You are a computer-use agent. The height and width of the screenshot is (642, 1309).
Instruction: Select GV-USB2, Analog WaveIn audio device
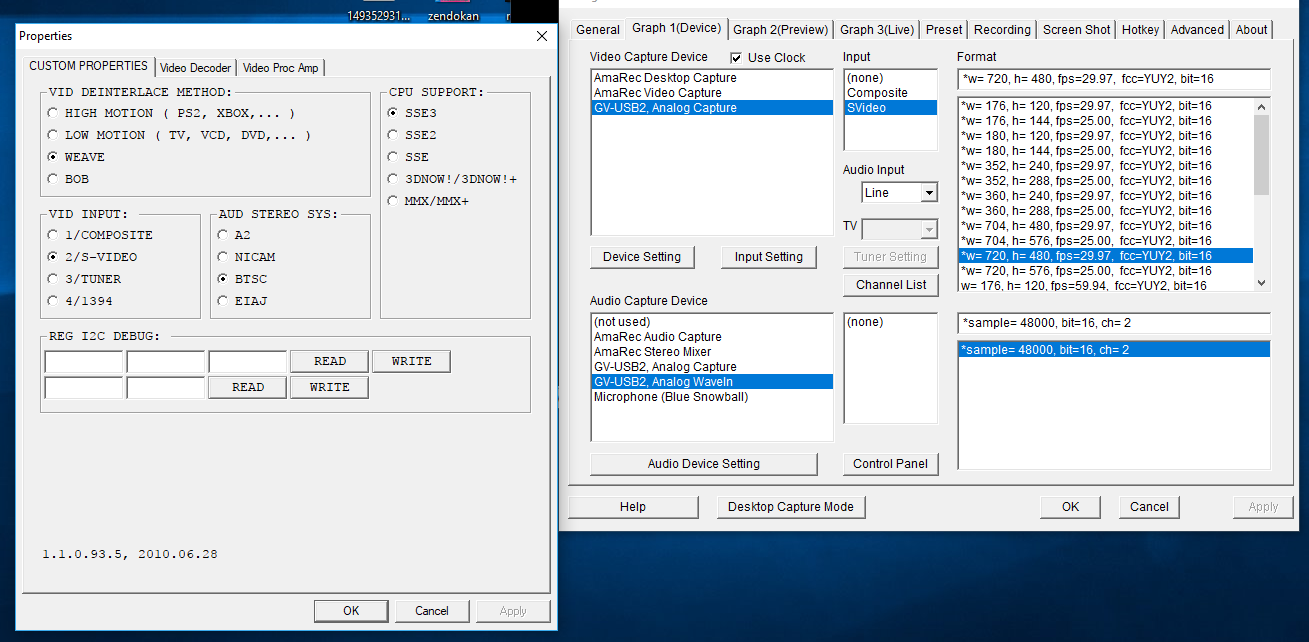tap(712, 382)
